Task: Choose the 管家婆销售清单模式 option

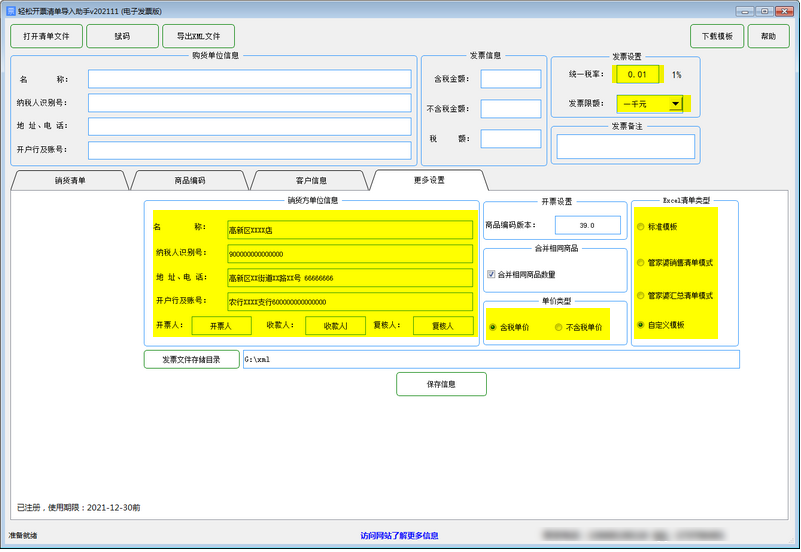Action: click(x=641, y=262)
